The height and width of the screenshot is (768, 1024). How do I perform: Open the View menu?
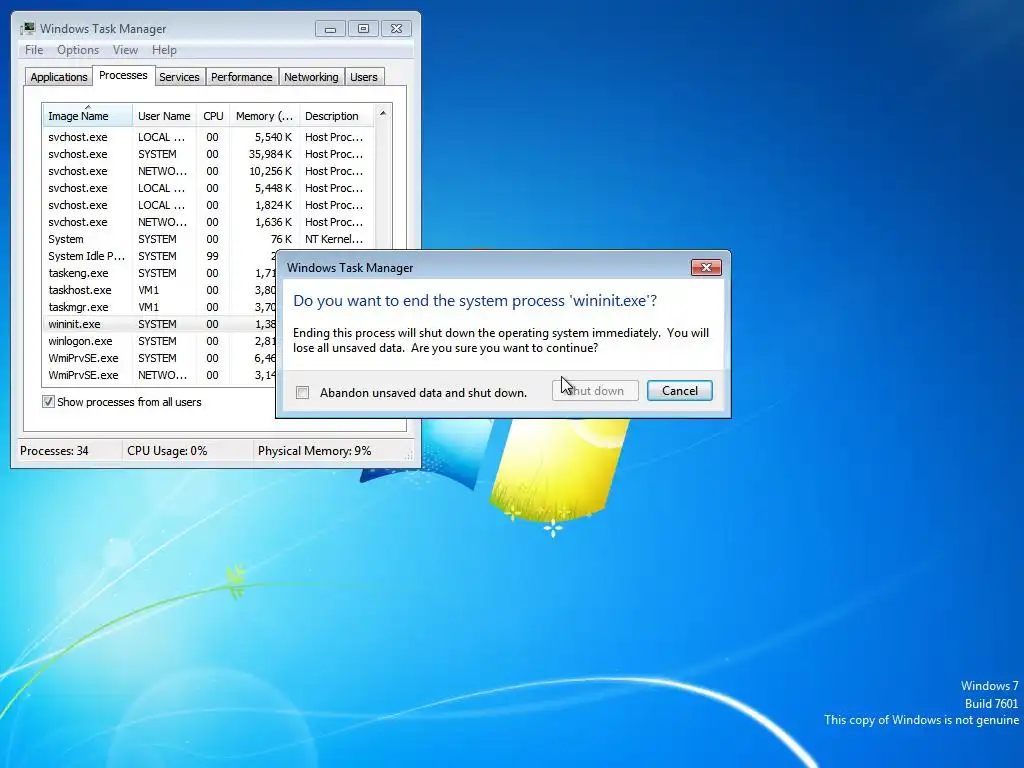point(125,50)
